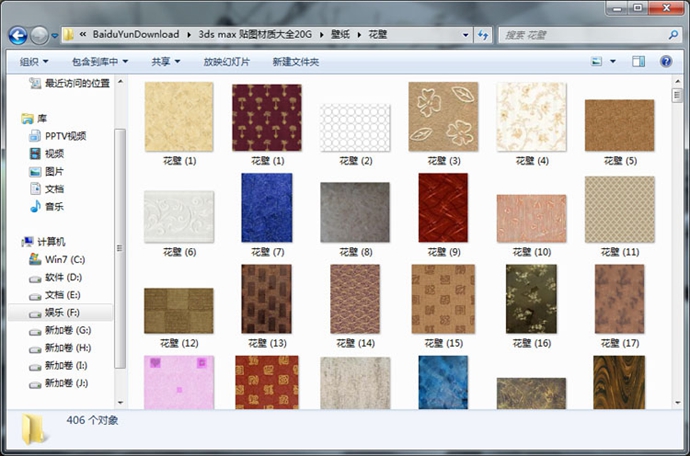This screenshot has height=456, width=690.
Task: Open Win7 (C:) drive
Action: click(57, 259)
